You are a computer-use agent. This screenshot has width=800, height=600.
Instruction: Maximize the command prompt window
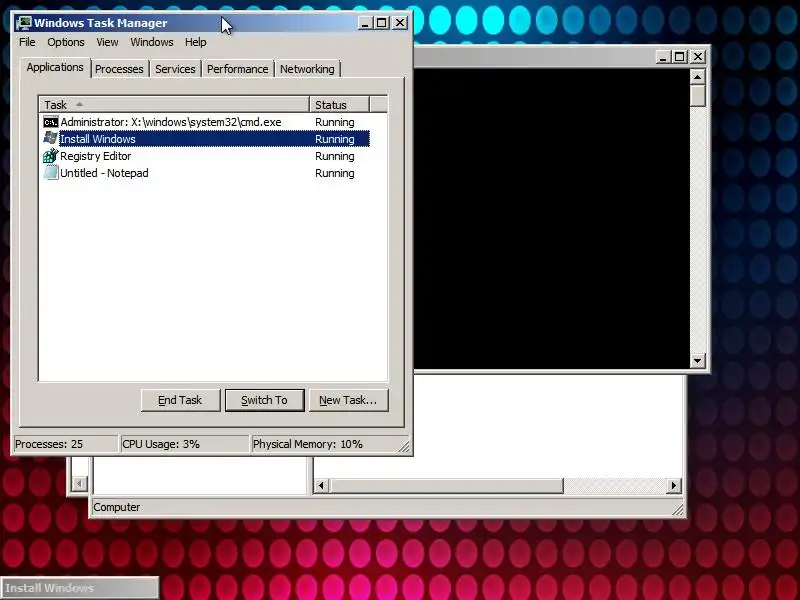[680, 57]
